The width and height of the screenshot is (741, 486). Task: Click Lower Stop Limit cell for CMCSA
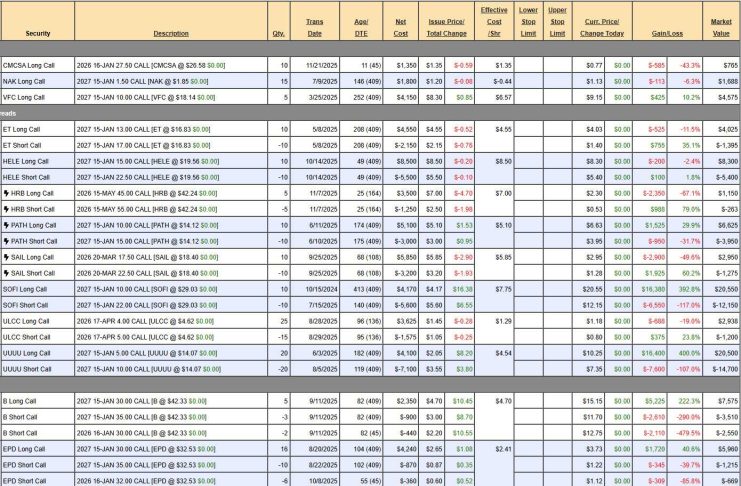[528, 64]
